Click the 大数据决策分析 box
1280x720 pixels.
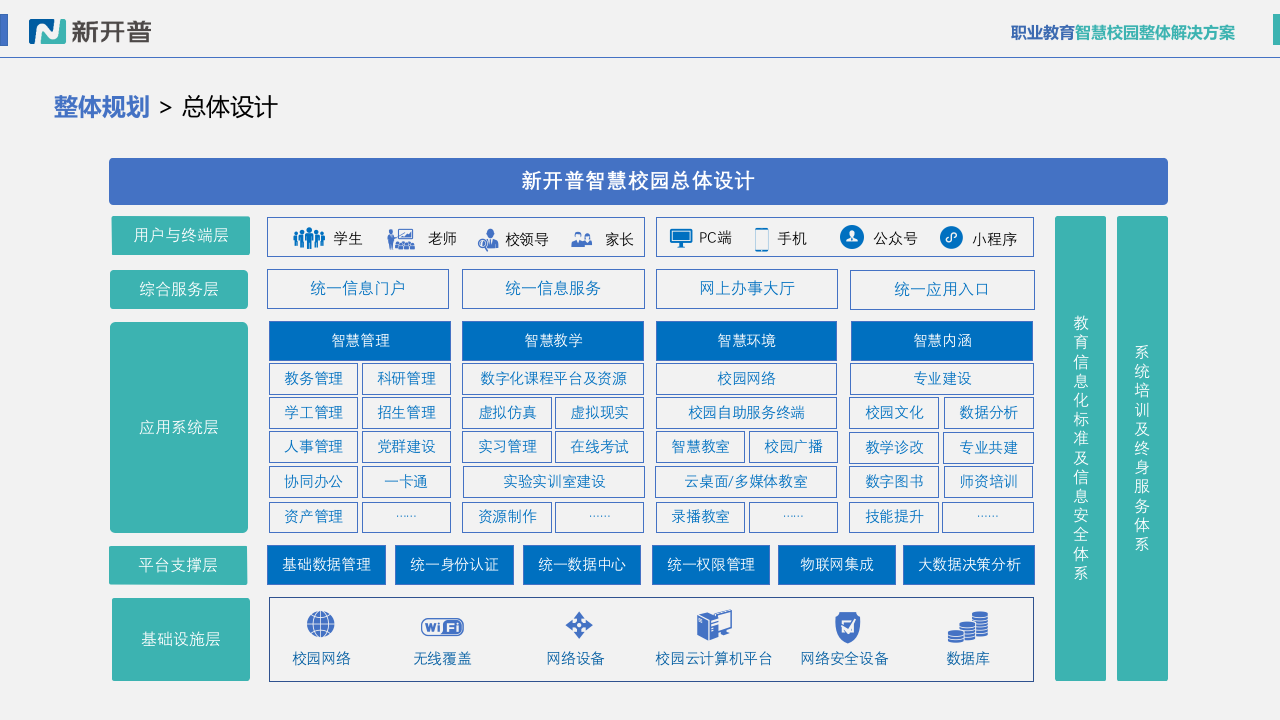[968, 564]
